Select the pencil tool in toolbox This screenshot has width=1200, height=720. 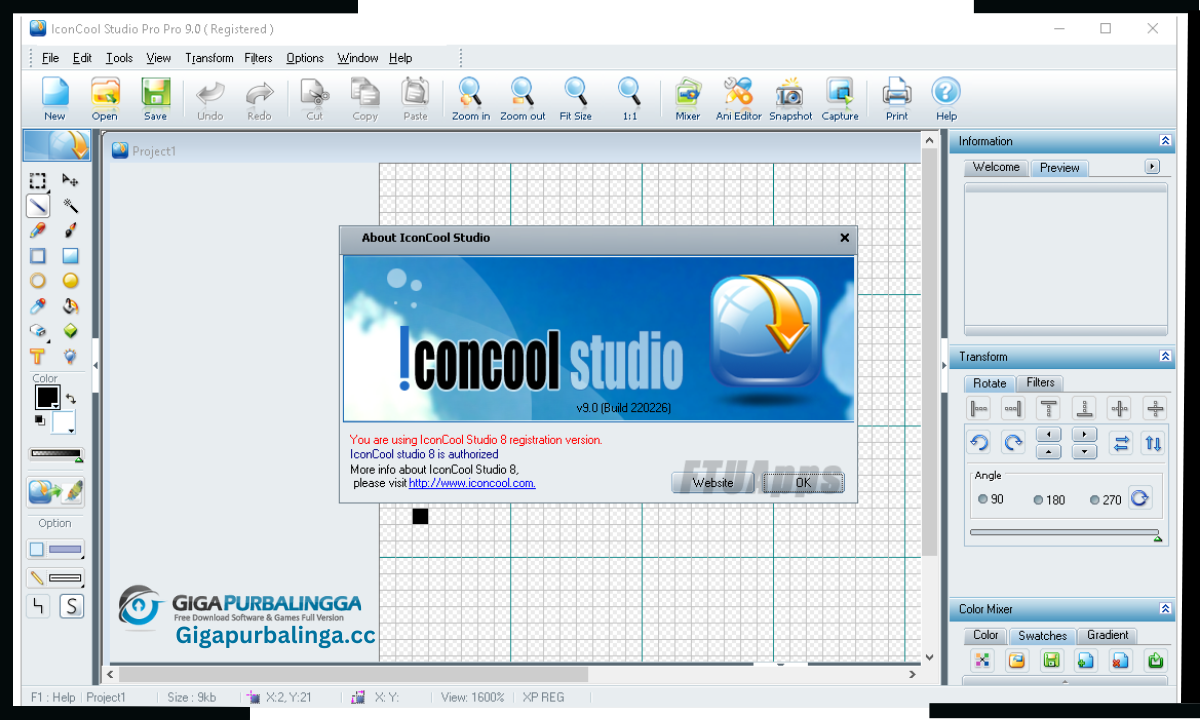pos(38,231)
